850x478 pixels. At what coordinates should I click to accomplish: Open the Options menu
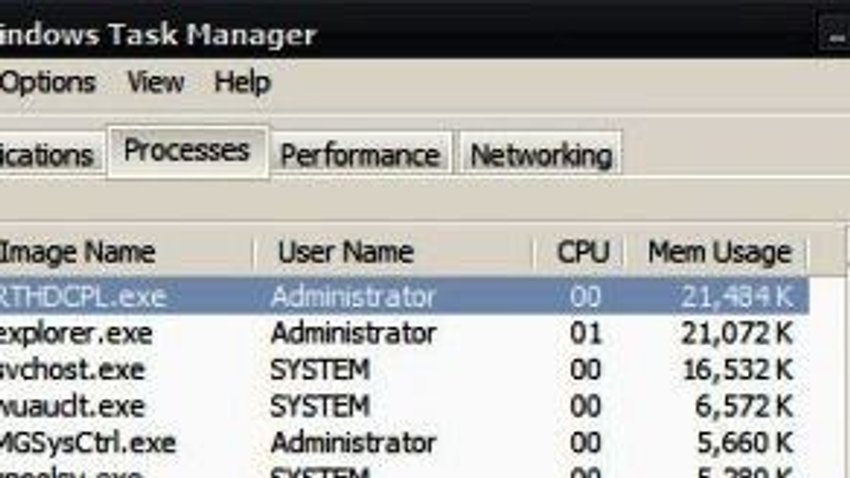point(48,82)
